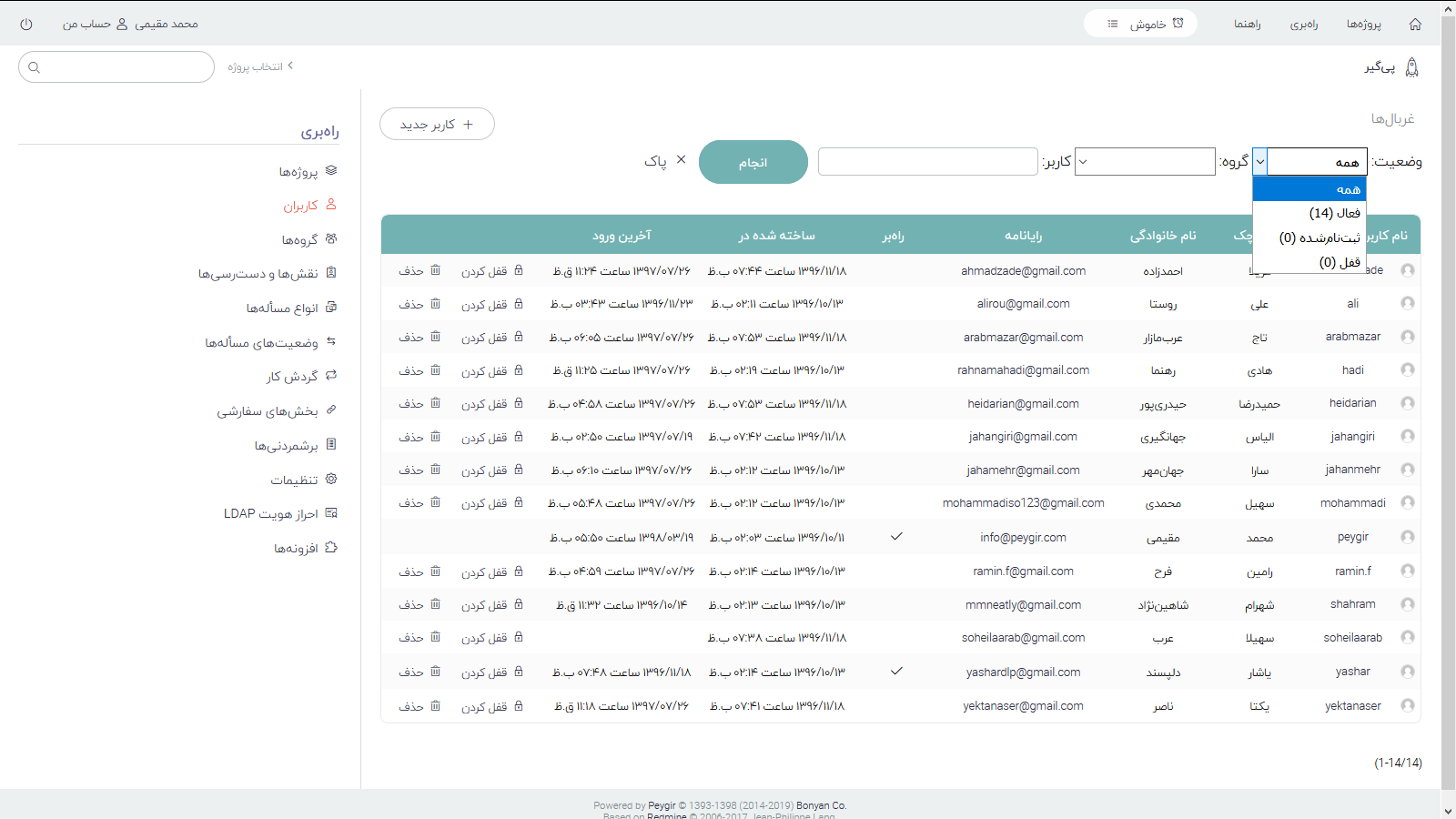Click the Peygir rocket logo
Viewport: 1456px width, 819px height.
1411,67
